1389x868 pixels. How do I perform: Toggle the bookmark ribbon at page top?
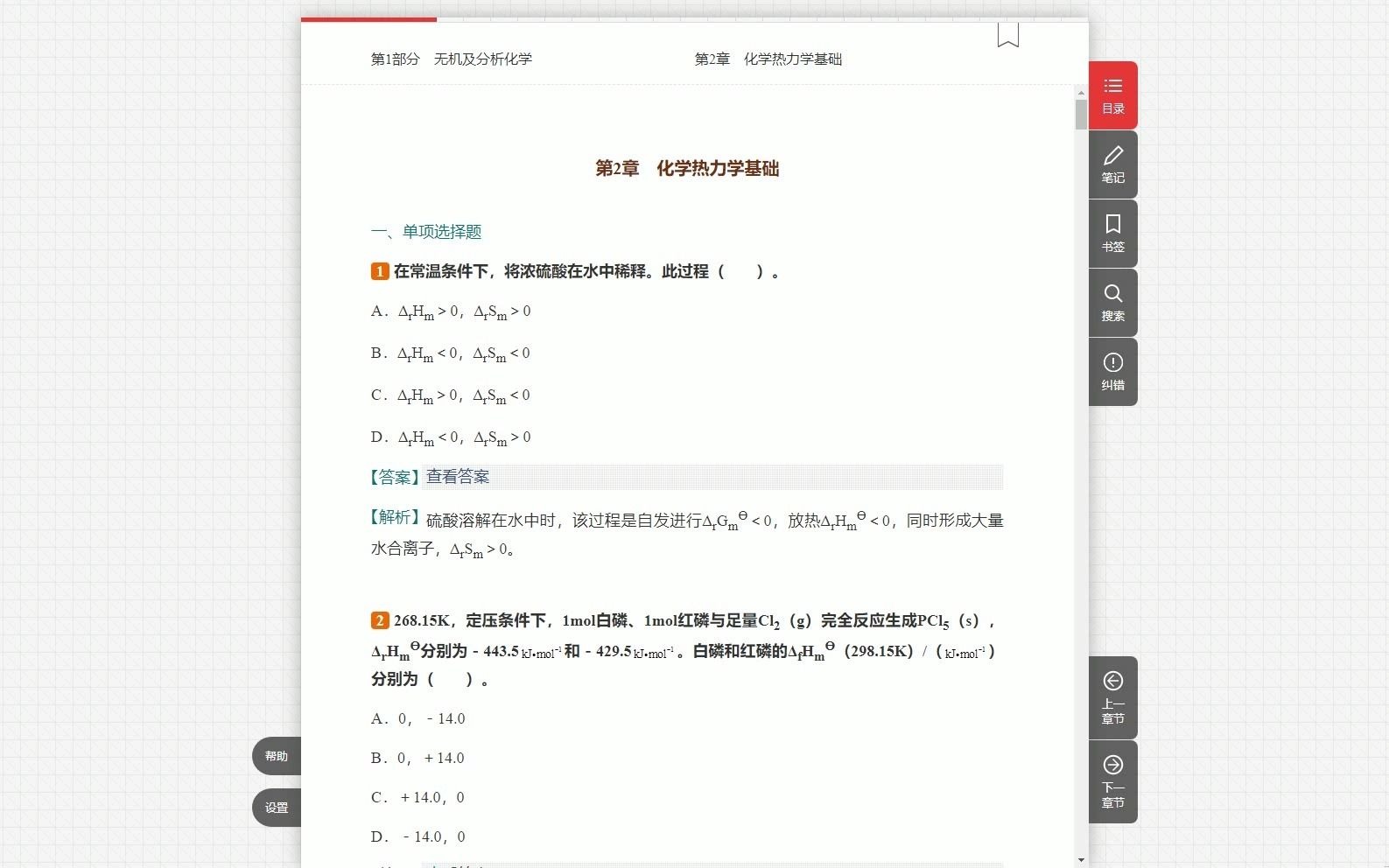point(1008,35)
